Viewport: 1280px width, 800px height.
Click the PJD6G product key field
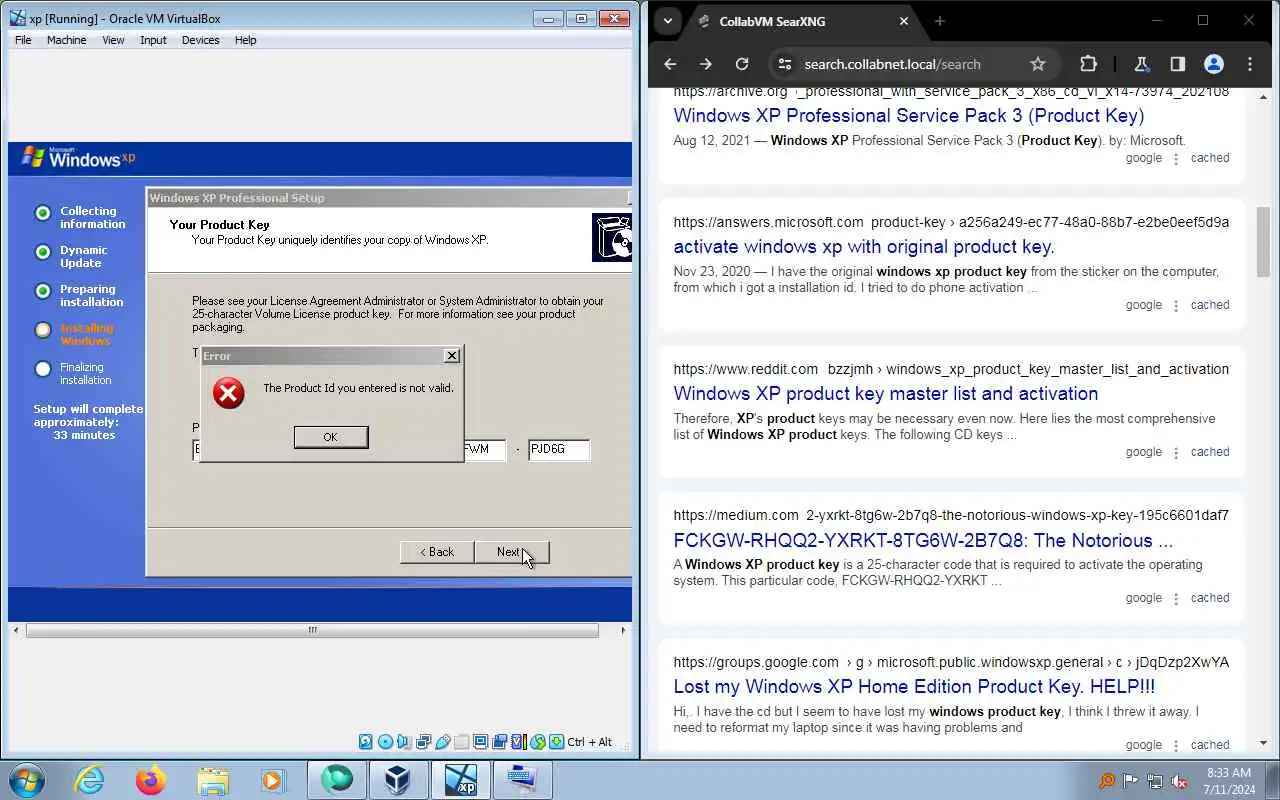click(559, 449)
